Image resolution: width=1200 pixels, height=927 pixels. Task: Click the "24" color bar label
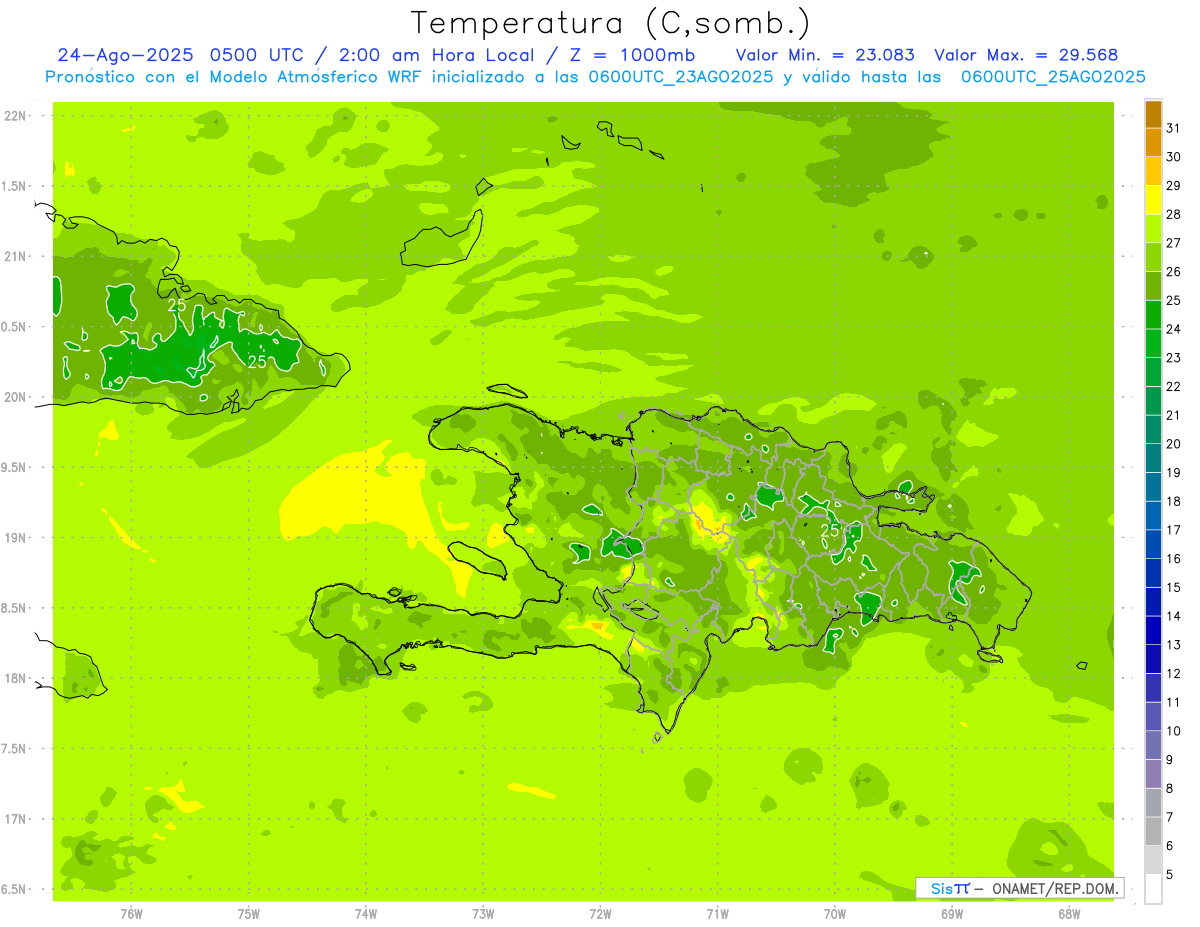tap(1173, 330)
